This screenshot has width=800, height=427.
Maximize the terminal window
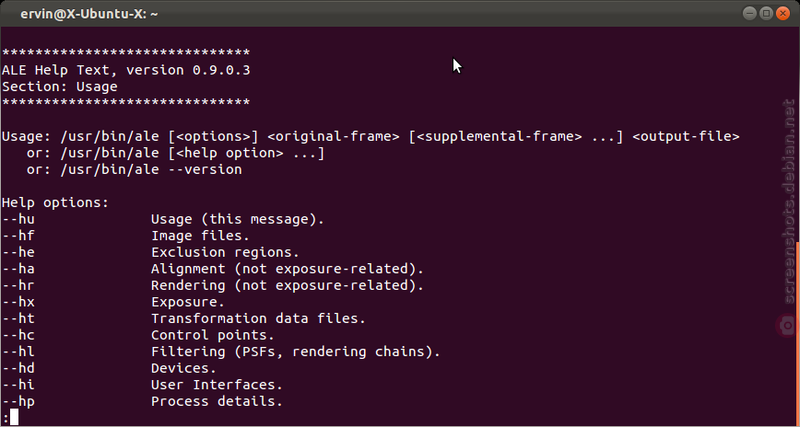pos(766,14)
